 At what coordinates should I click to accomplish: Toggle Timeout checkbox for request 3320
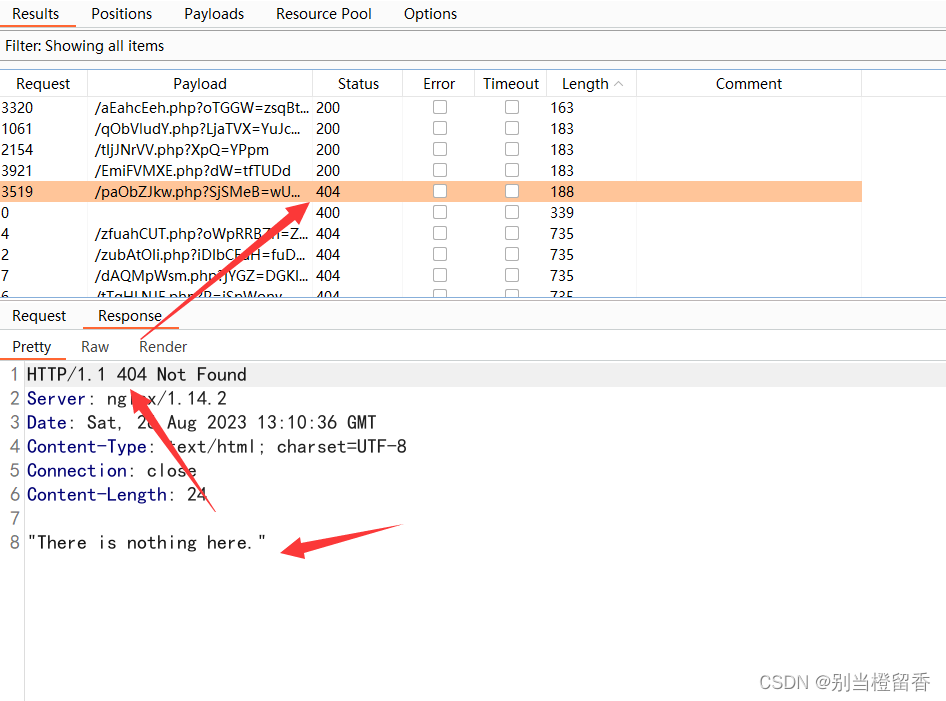(x=512, y=107)
